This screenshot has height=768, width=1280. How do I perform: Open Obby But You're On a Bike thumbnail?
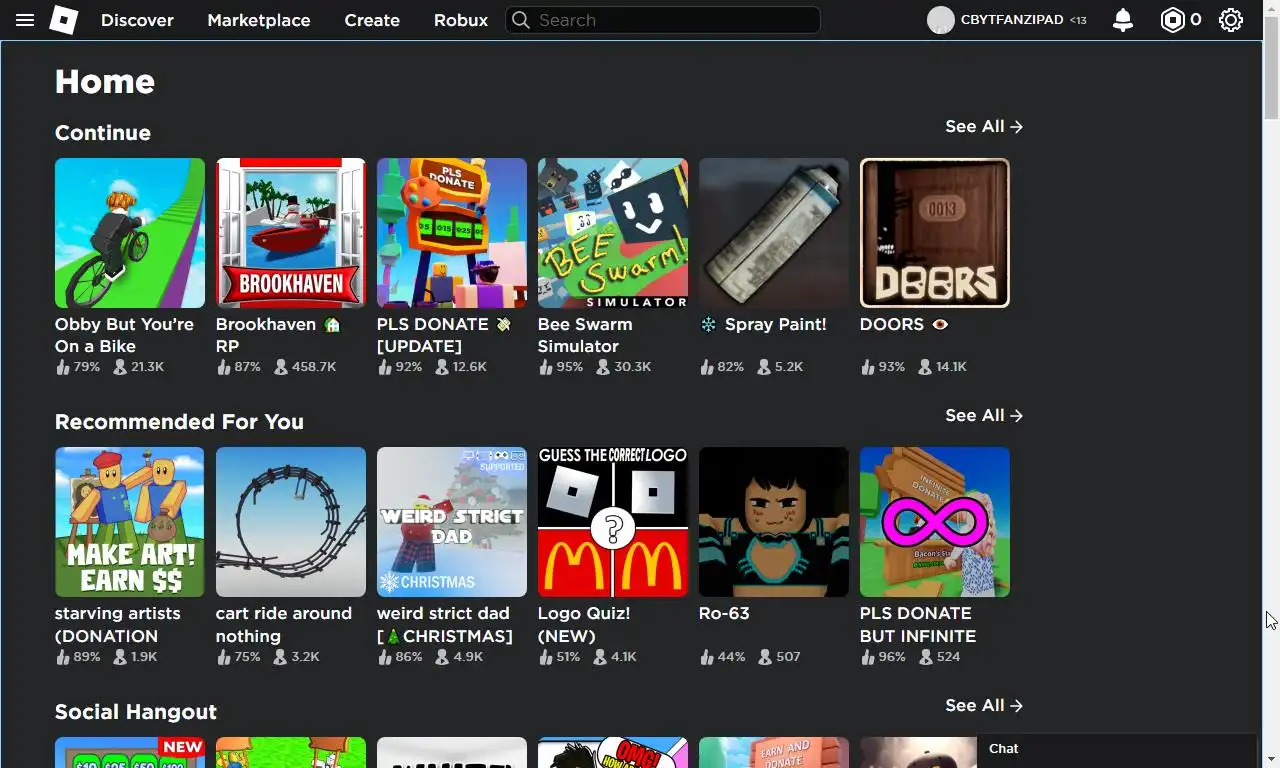point(130,233)
